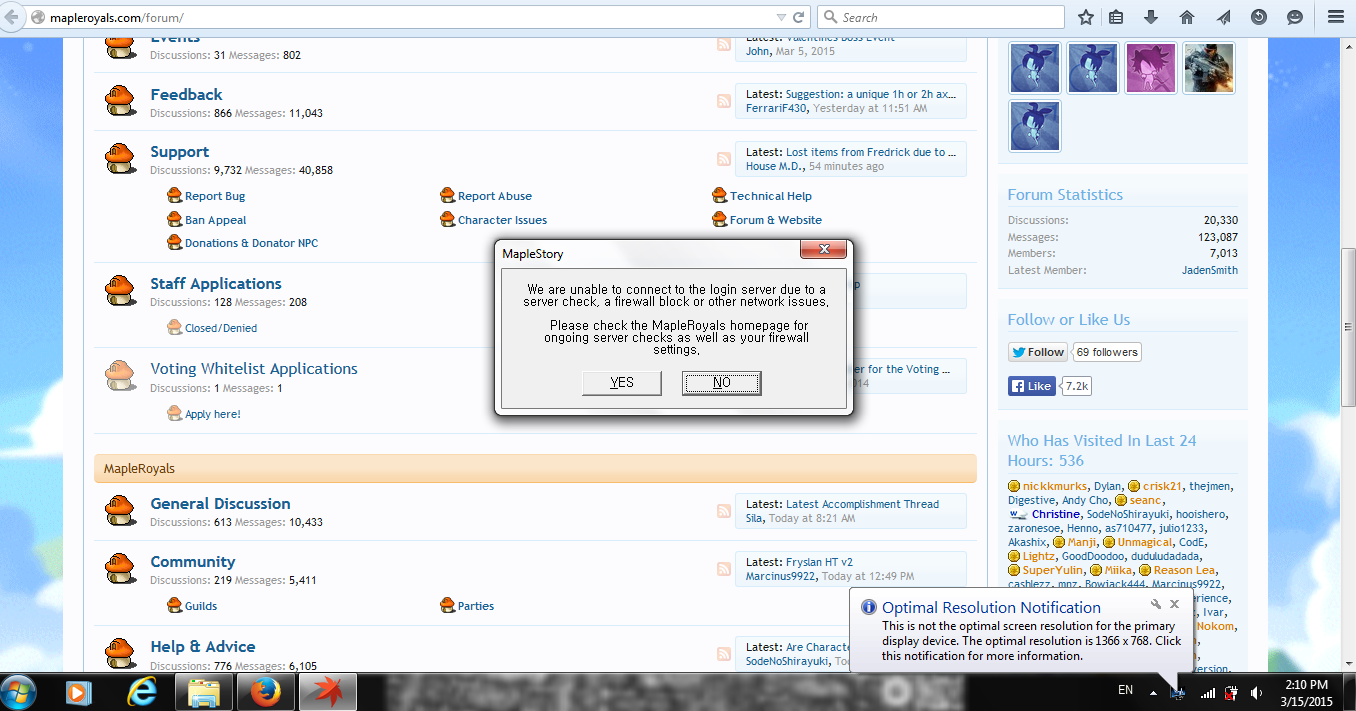This screenshot has height=711, width=1356.
Task: Click the mushroom icon beside Community
Action: coord(120,568)
